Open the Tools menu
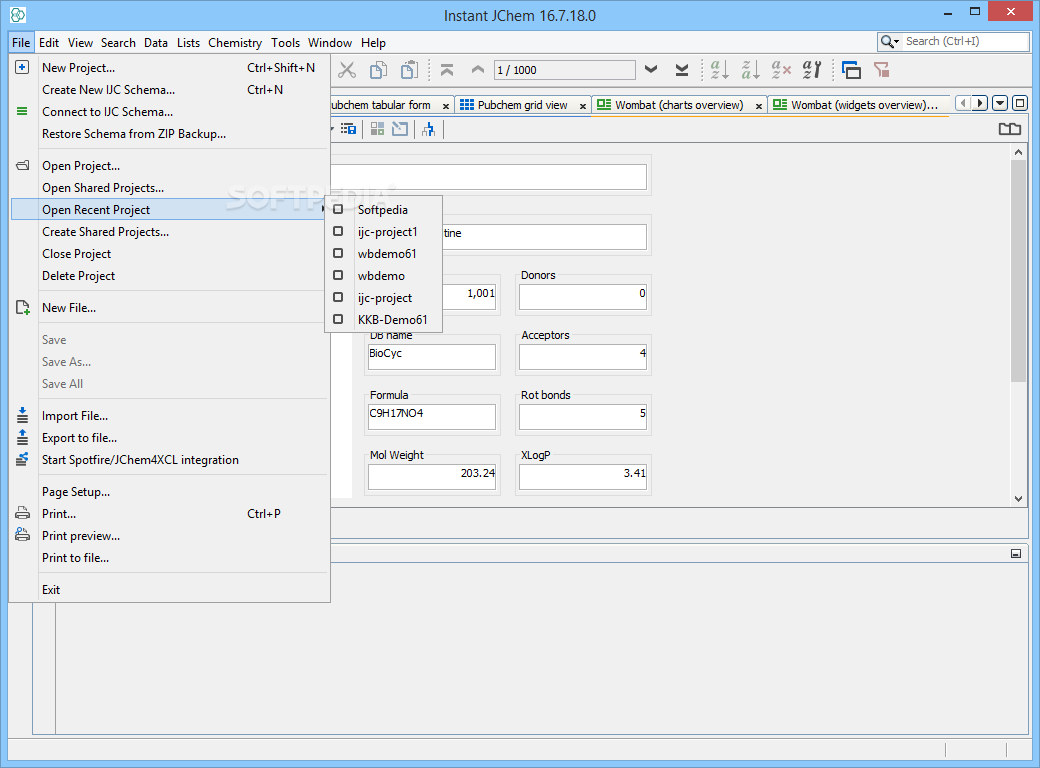This screenshot has height=768, width=1040. click(x=285, y=42)
